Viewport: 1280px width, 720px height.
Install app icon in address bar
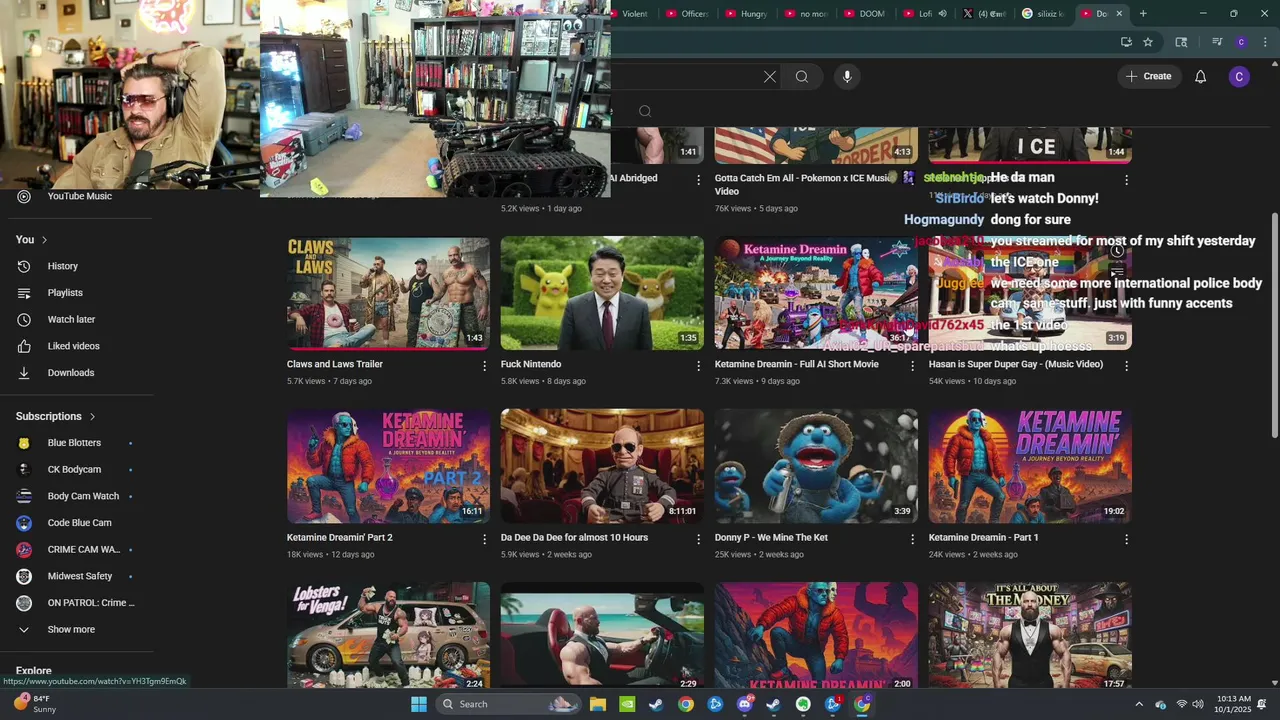point(1126,42)
